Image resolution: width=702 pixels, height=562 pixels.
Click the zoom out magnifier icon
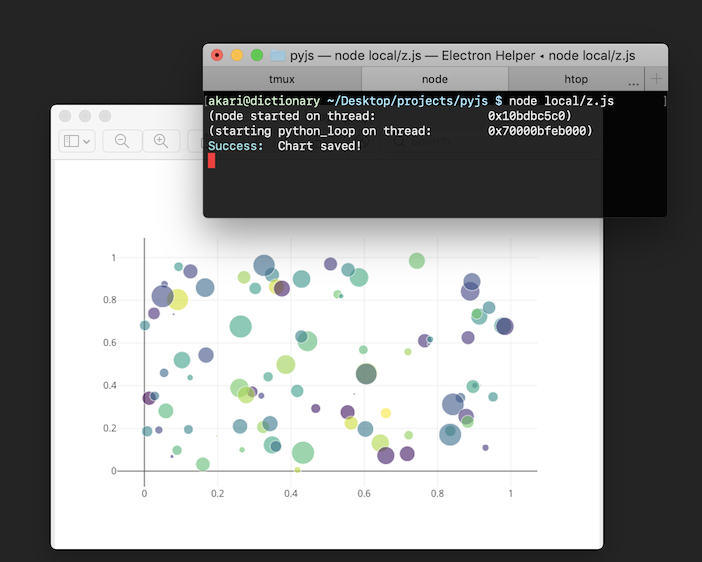(x=122, y=141)
